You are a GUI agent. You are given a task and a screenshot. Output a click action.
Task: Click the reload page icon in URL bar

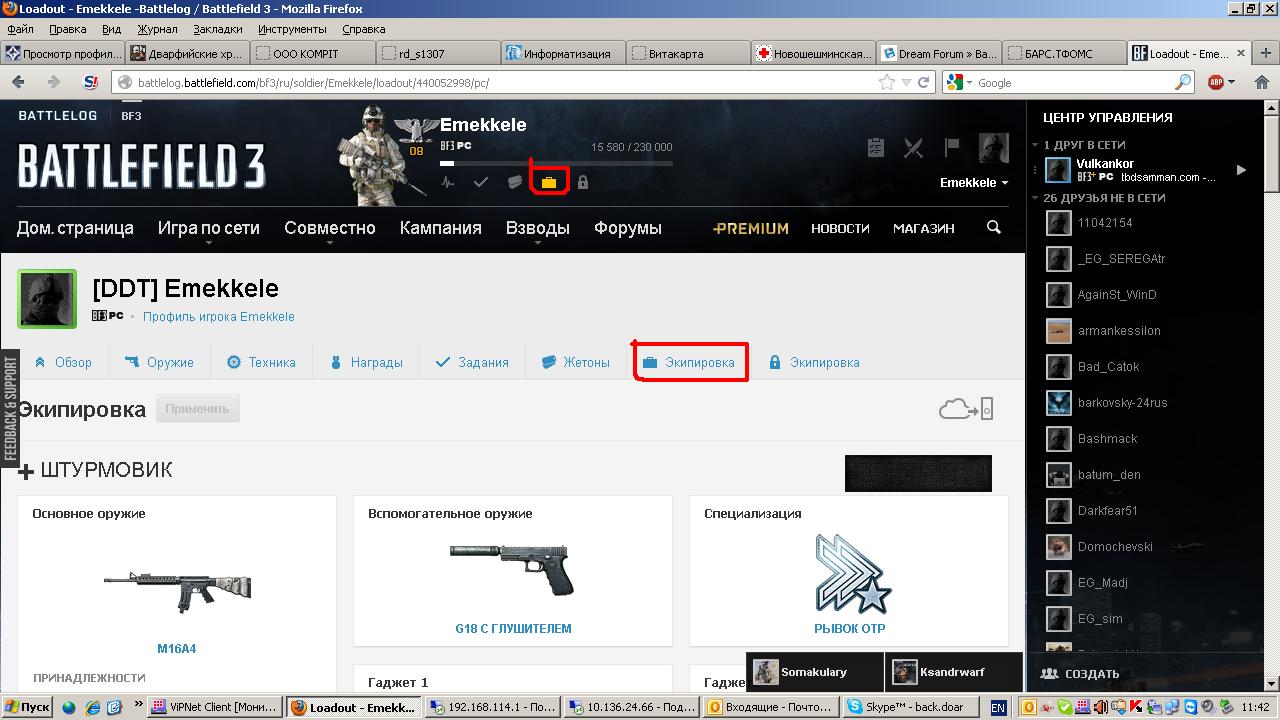923,82
